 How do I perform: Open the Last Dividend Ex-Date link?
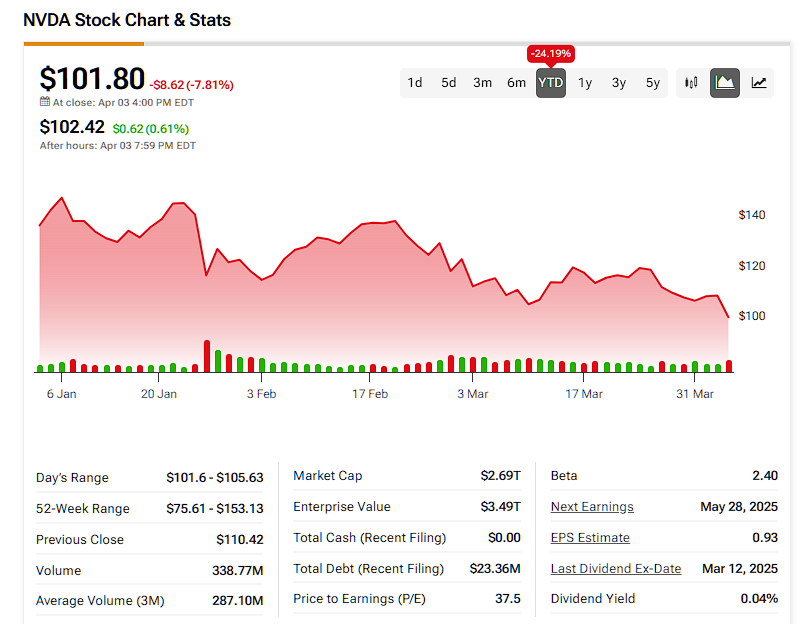point(616,569)
